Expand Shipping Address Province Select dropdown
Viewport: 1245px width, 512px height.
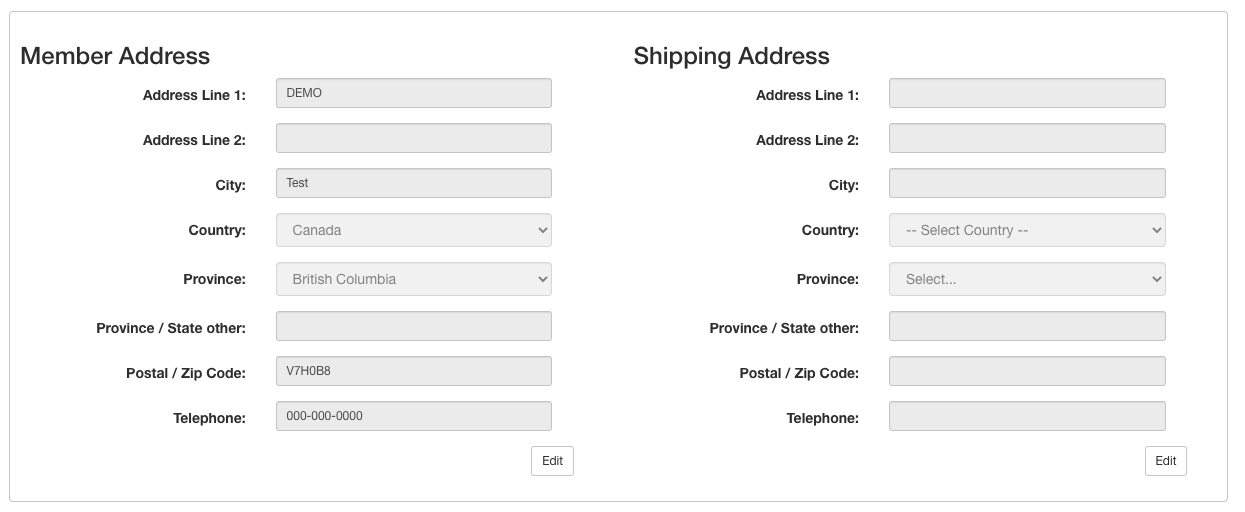[x=1026, y=279]
